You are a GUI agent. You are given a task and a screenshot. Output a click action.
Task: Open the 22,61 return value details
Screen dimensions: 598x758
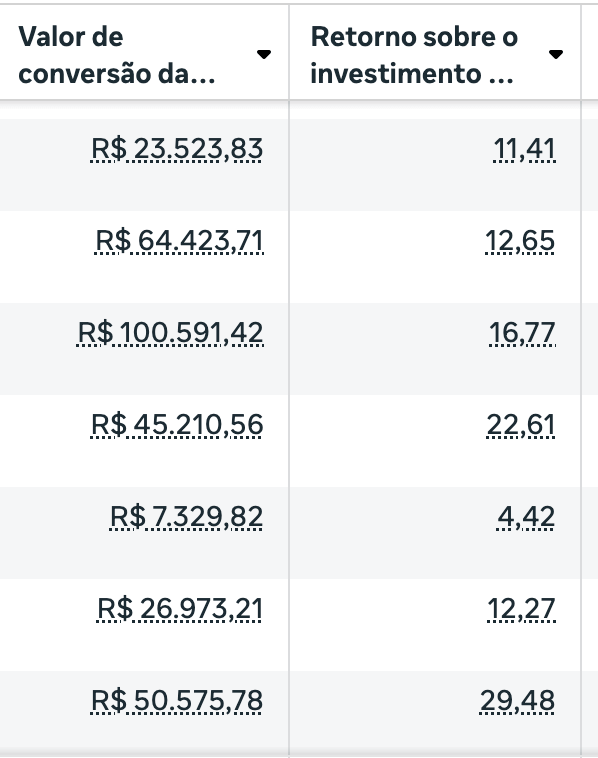pos(521,425)
